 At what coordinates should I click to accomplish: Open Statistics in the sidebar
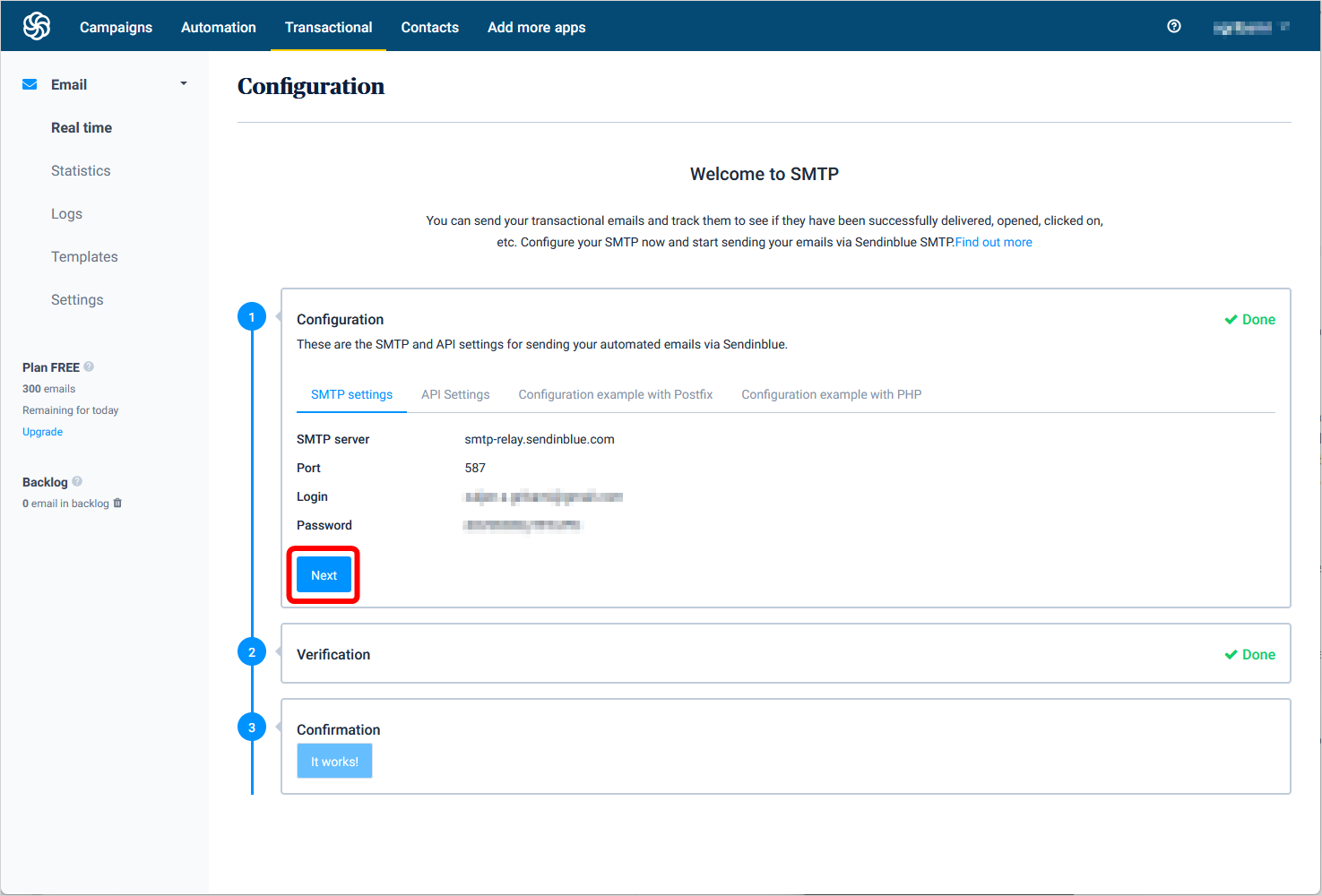pyautogui.click(x=81, y=170)
